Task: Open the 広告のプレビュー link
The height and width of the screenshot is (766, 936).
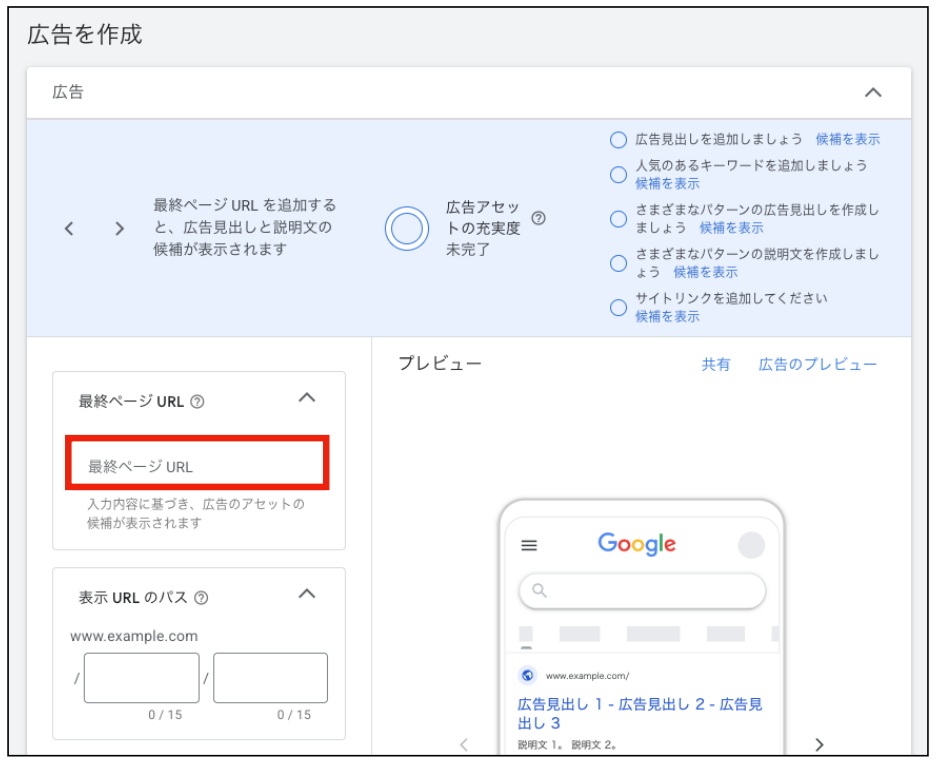Action: pos(817,365)
